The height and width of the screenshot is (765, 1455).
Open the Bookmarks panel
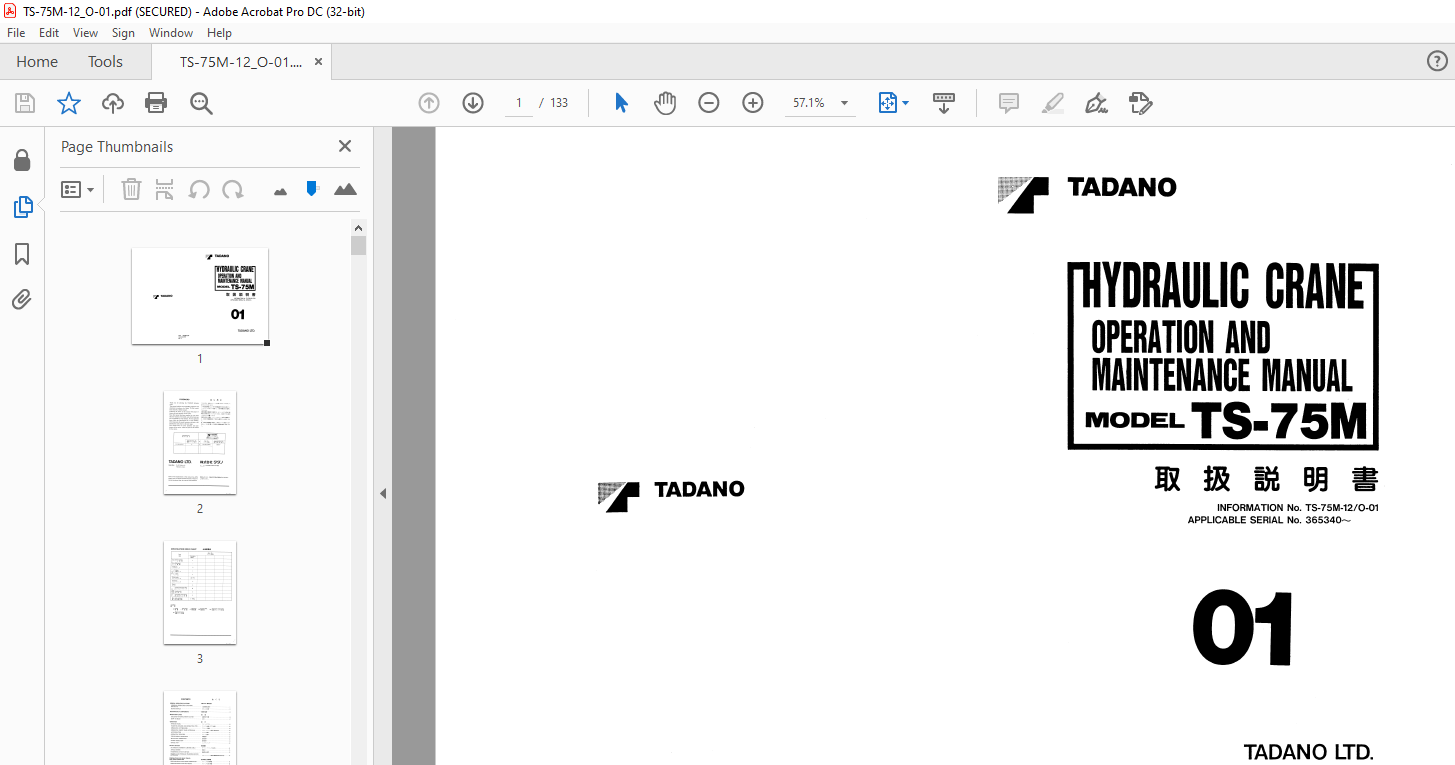coord(22,254)
